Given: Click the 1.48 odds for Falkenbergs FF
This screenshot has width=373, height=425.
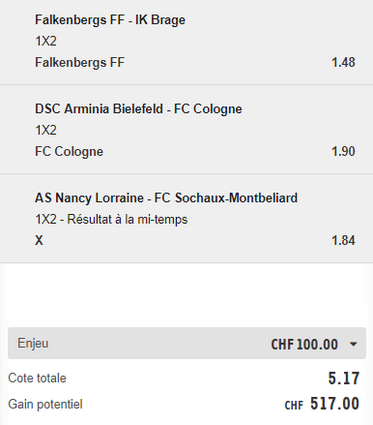Looking at the screenshot, I should click(x=343, y=62).
